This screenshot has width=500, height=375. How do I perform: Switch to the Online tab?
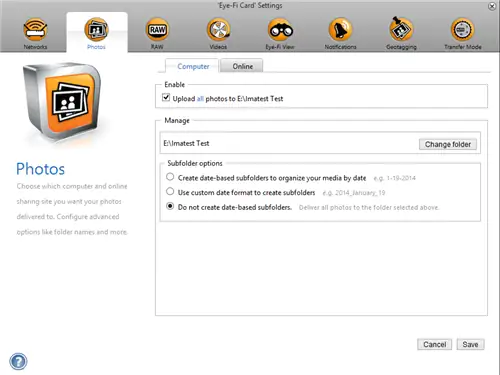click(x=242, y=66)
